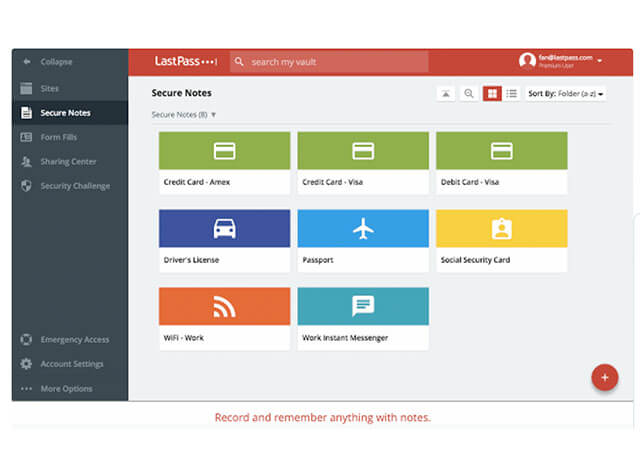Select Secure Notes in the sidebar

click(x=65, y=113)
